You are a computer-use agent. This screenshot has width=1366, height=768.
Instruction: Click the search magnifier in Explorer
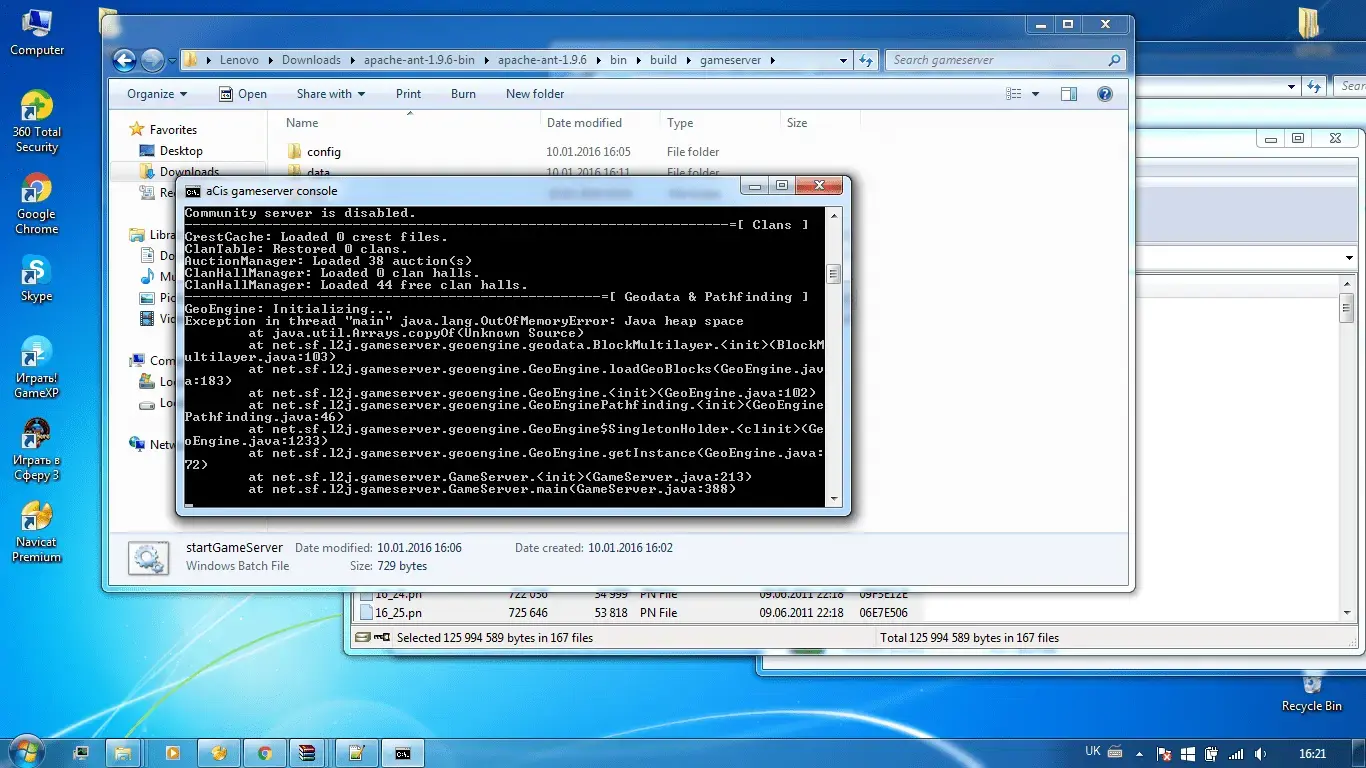tap(1114, 60)
